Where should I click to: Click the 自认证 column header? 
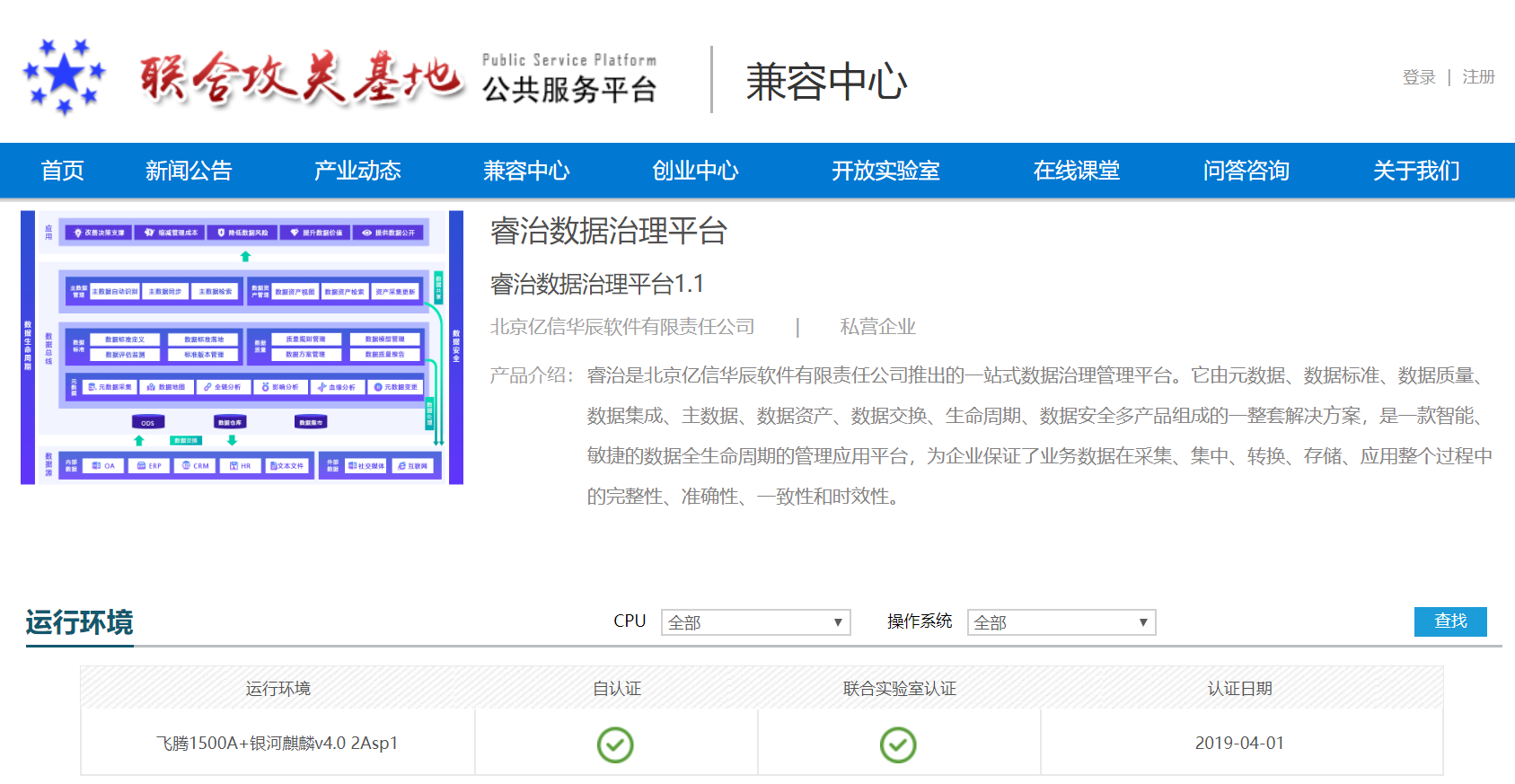click(x=616, y=689)
